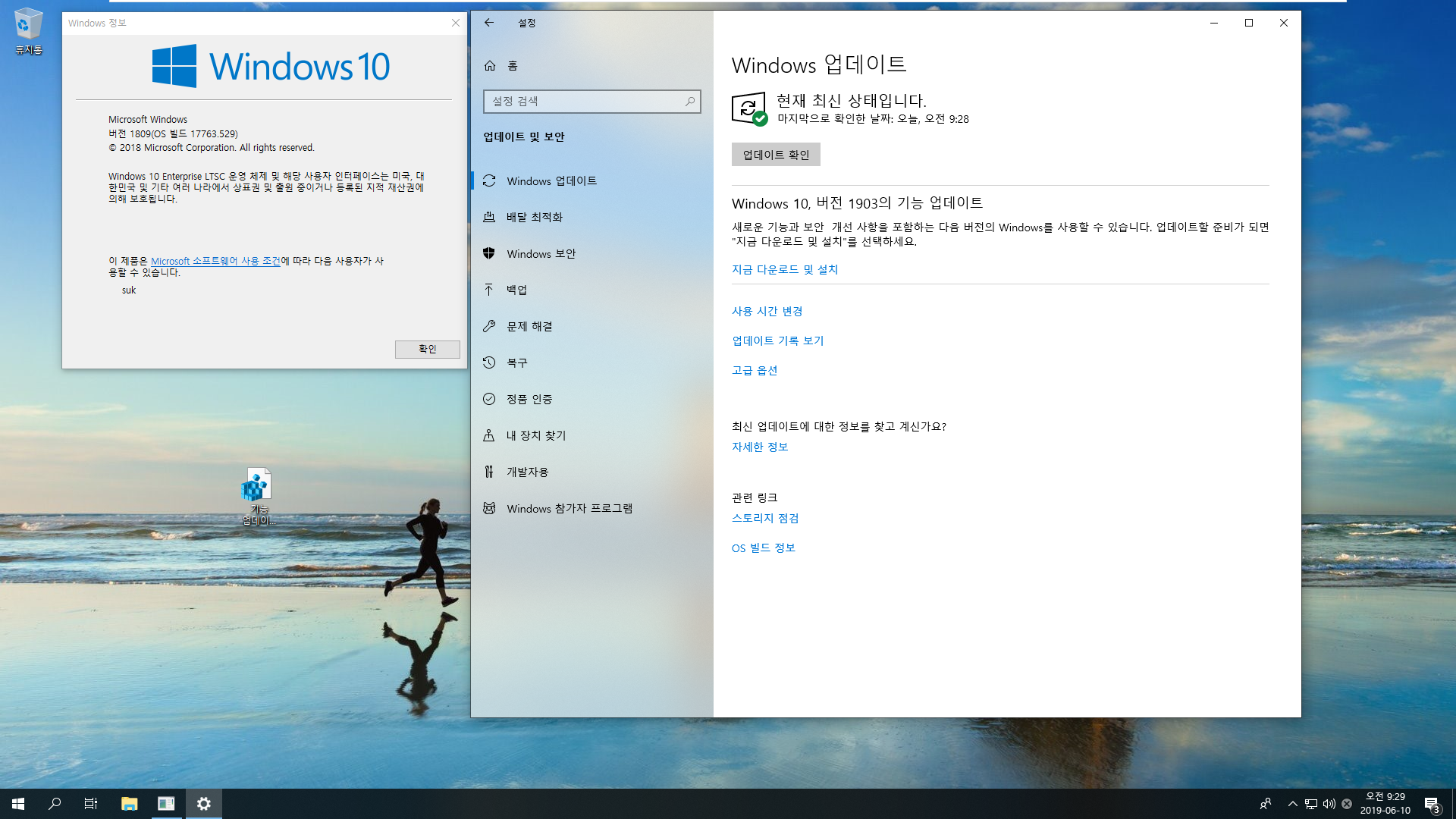The width and height of the screenshot is (1456, 819).
Task: Open Task View on taskbar
Action: coord(91,804)
